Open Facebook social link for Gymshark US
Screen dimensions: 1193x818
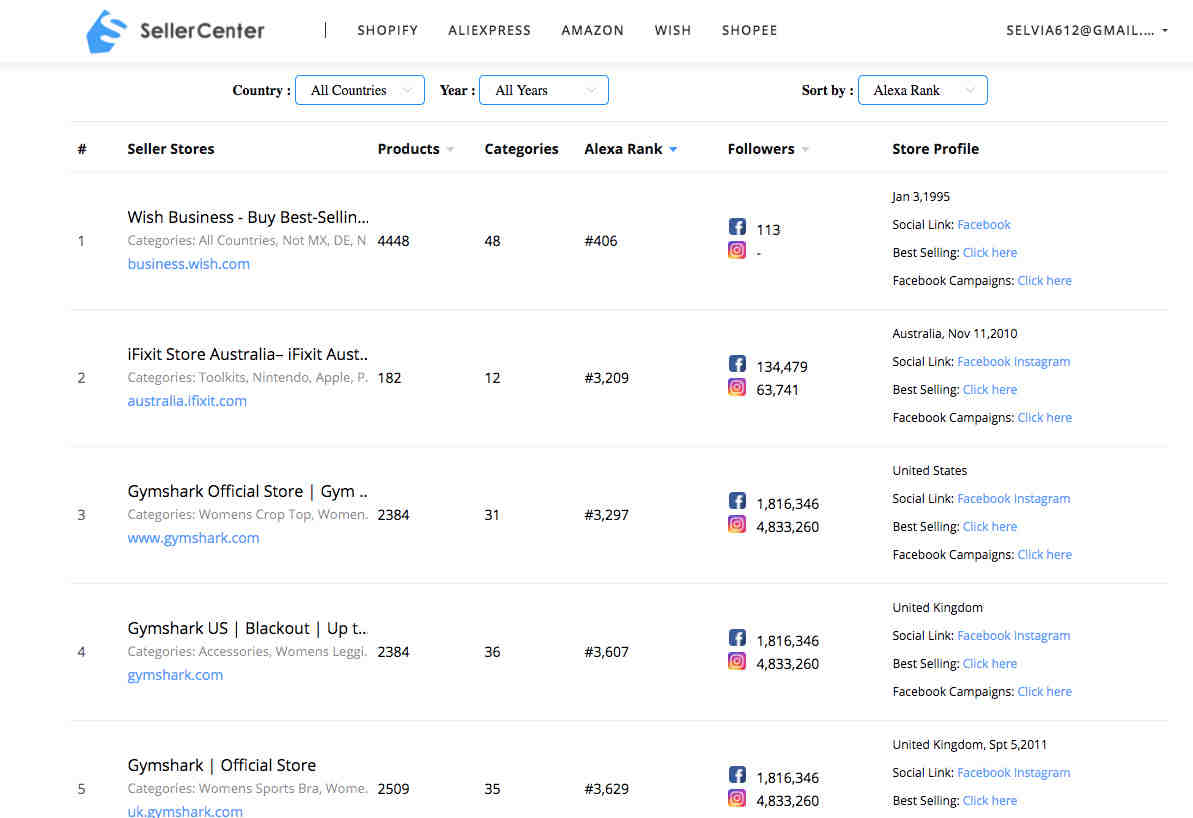[984, 635]
